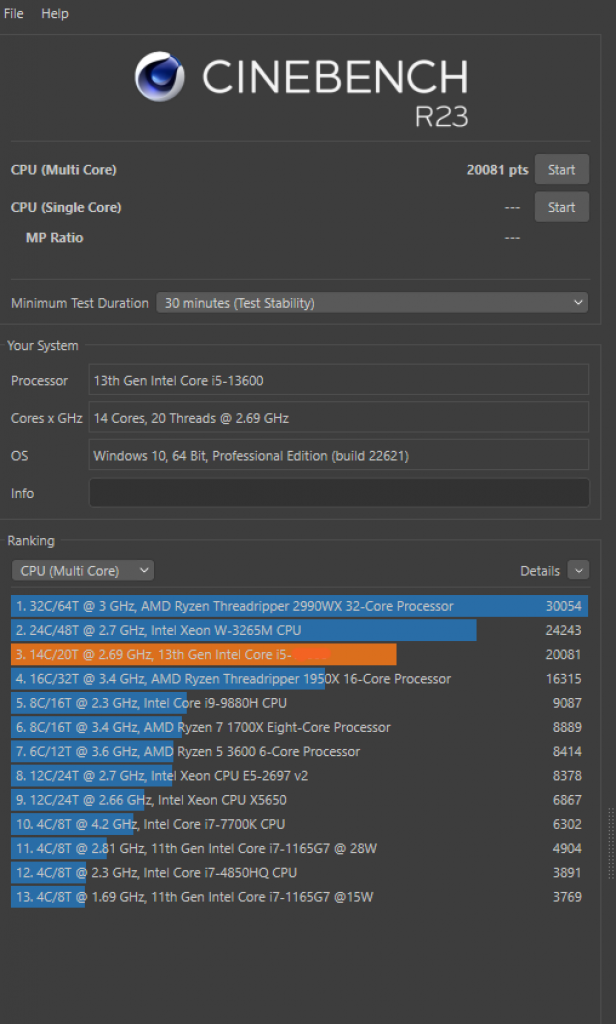Open the CPU (Multi Core) ranking dropdown
616x1024 pixels.
pos(83,571)
